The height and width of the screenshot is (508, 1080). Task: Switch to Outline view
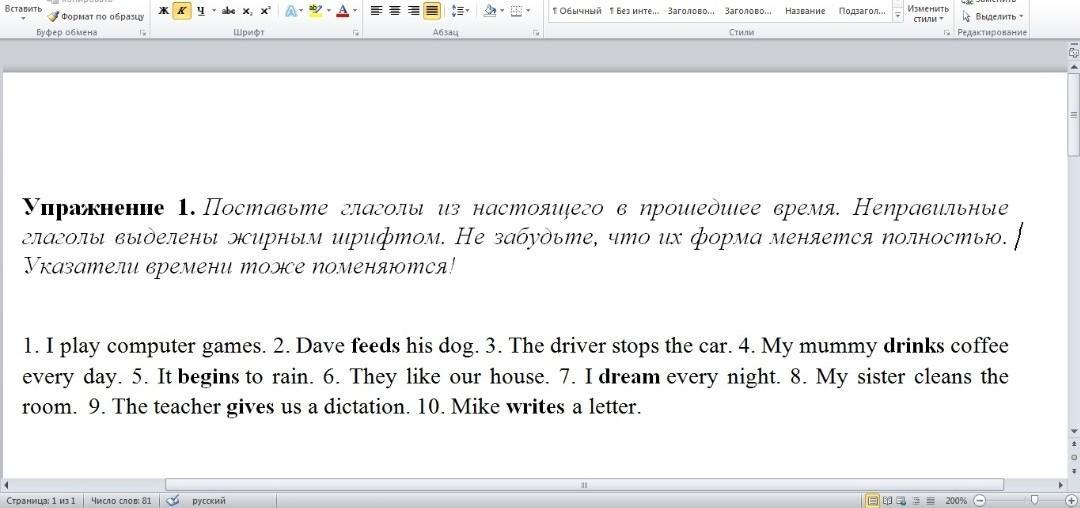point(916,501)
